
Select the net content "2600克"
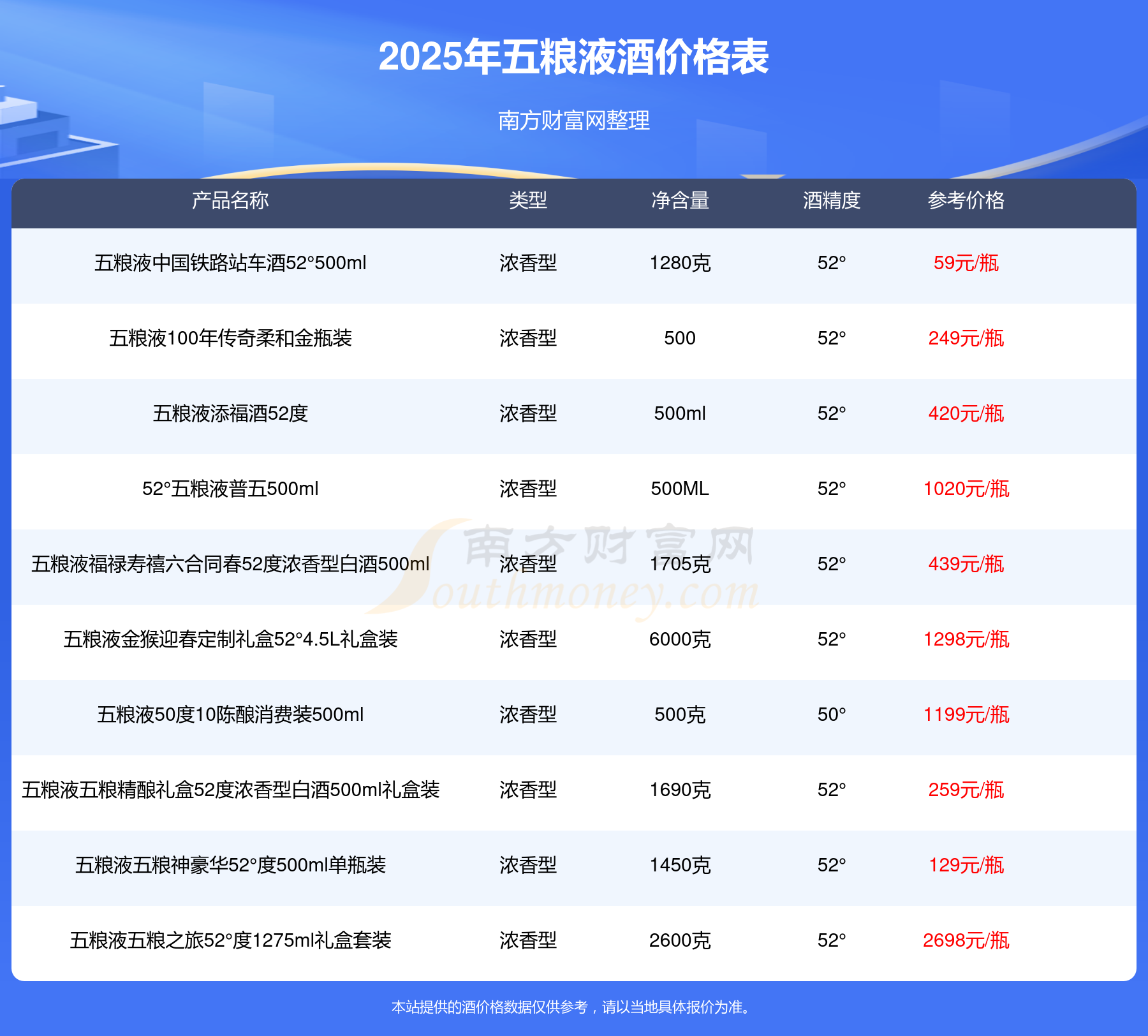tap(680, 940)
